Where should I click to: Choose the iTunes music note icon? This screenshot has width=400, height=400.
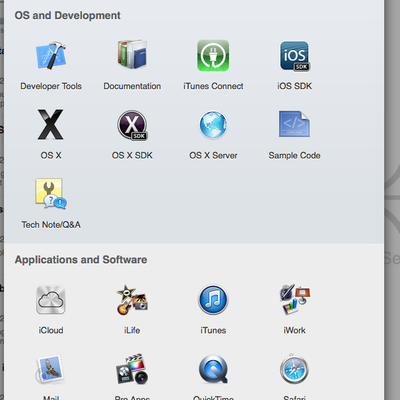pos(213,300)
